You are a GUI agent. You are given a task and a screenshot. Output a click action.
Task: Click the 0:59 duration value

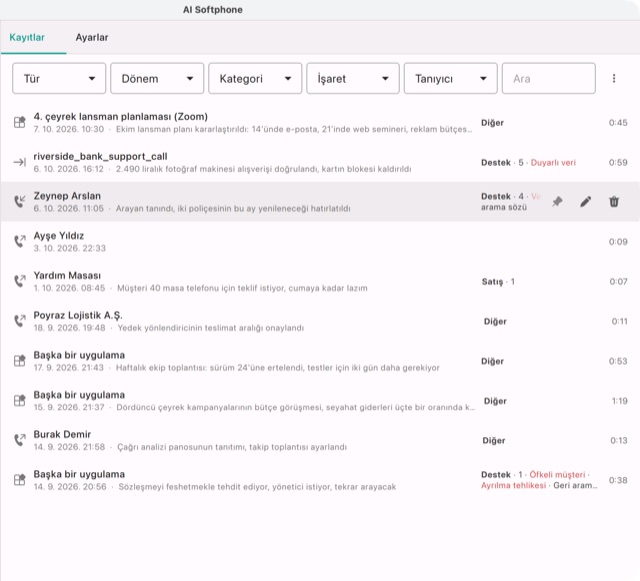pos(618,163)
